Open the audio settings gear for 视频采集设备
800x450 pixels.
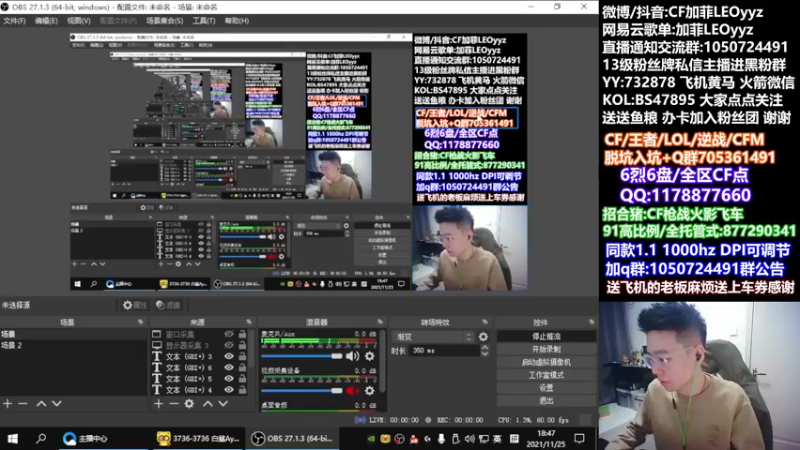click(369, 391)
